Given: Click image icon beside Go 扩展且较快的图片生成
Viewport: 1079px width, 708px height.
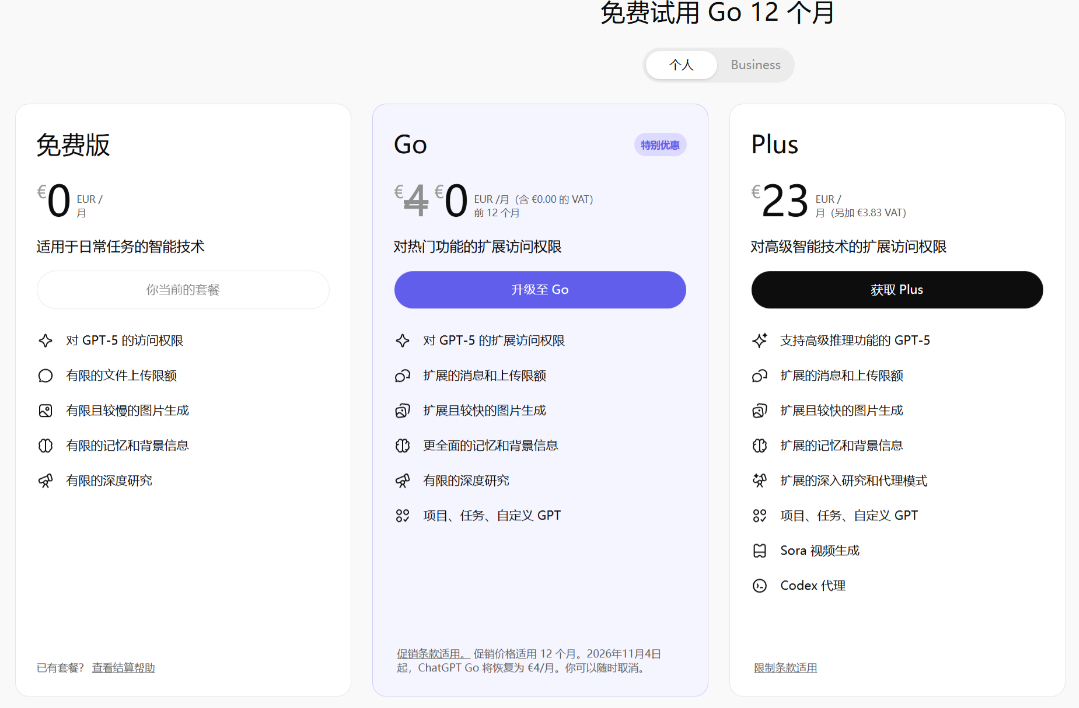Looking at the screenshot, I should 403,411.
